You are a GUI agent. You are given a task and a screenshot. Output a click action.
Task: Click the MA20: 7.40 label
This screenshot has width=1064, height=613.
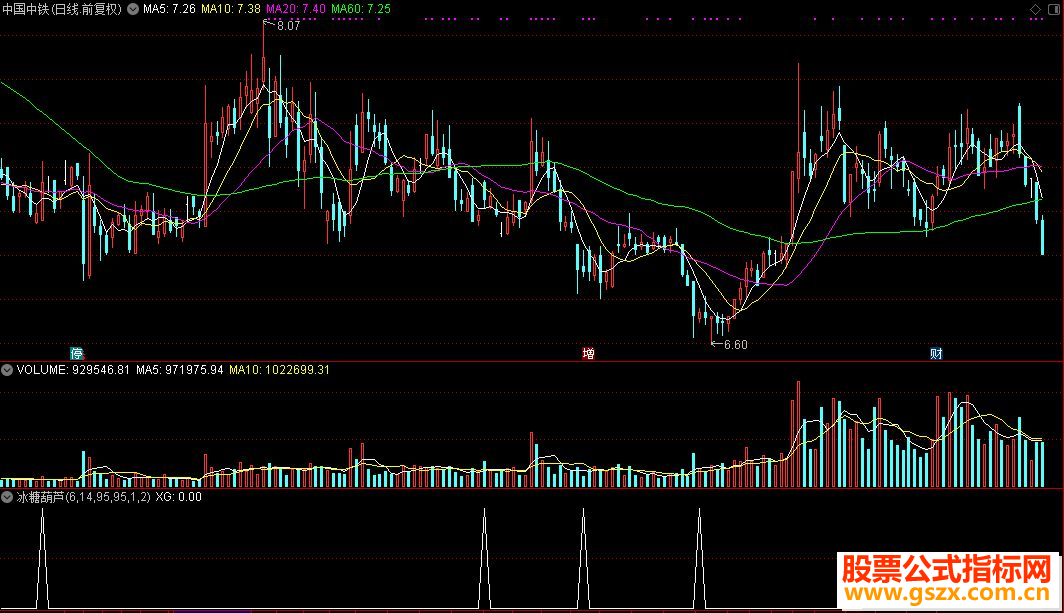coord(296,9)
